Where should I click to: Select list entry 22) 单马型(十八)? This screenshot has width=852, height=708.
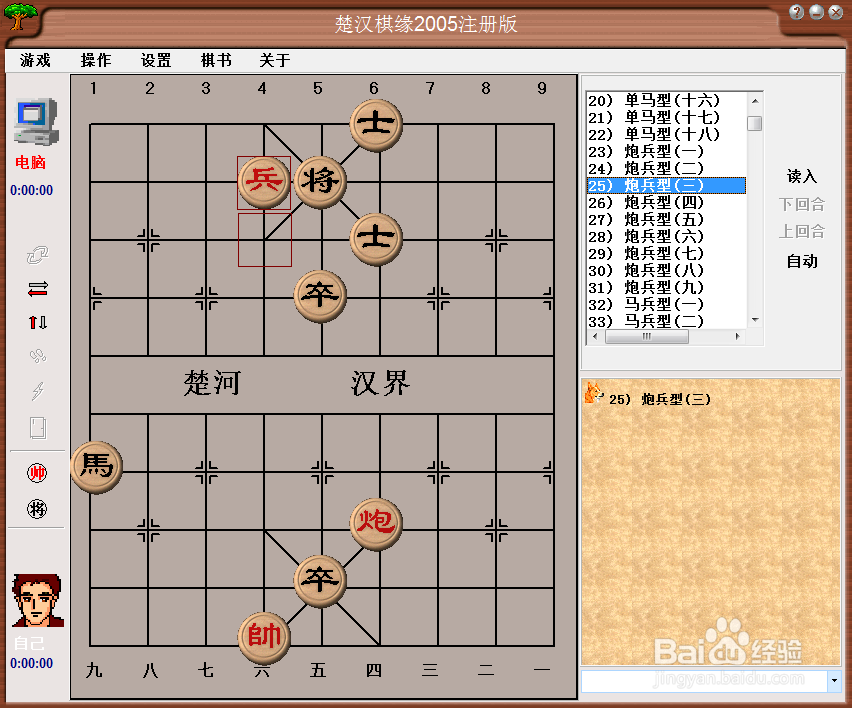point(666,134)
